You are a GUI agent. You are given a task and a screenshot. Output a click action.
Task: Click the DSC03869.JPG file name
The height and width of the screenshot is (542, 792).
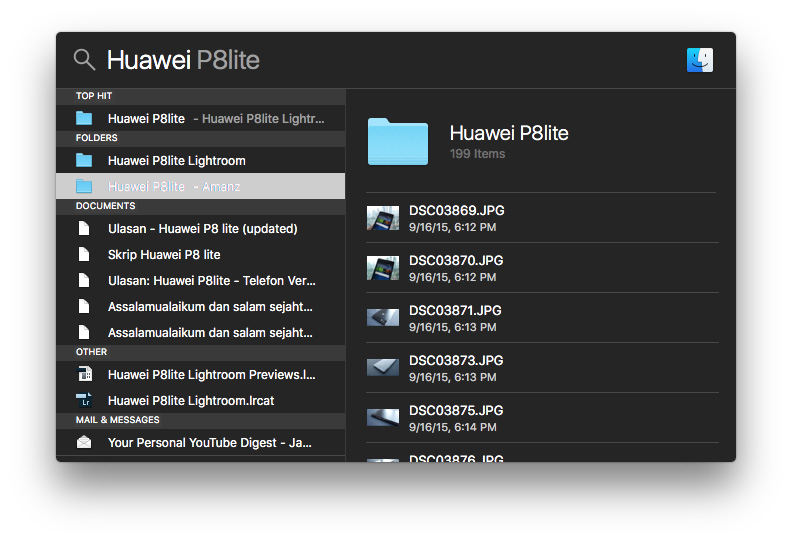457,211
